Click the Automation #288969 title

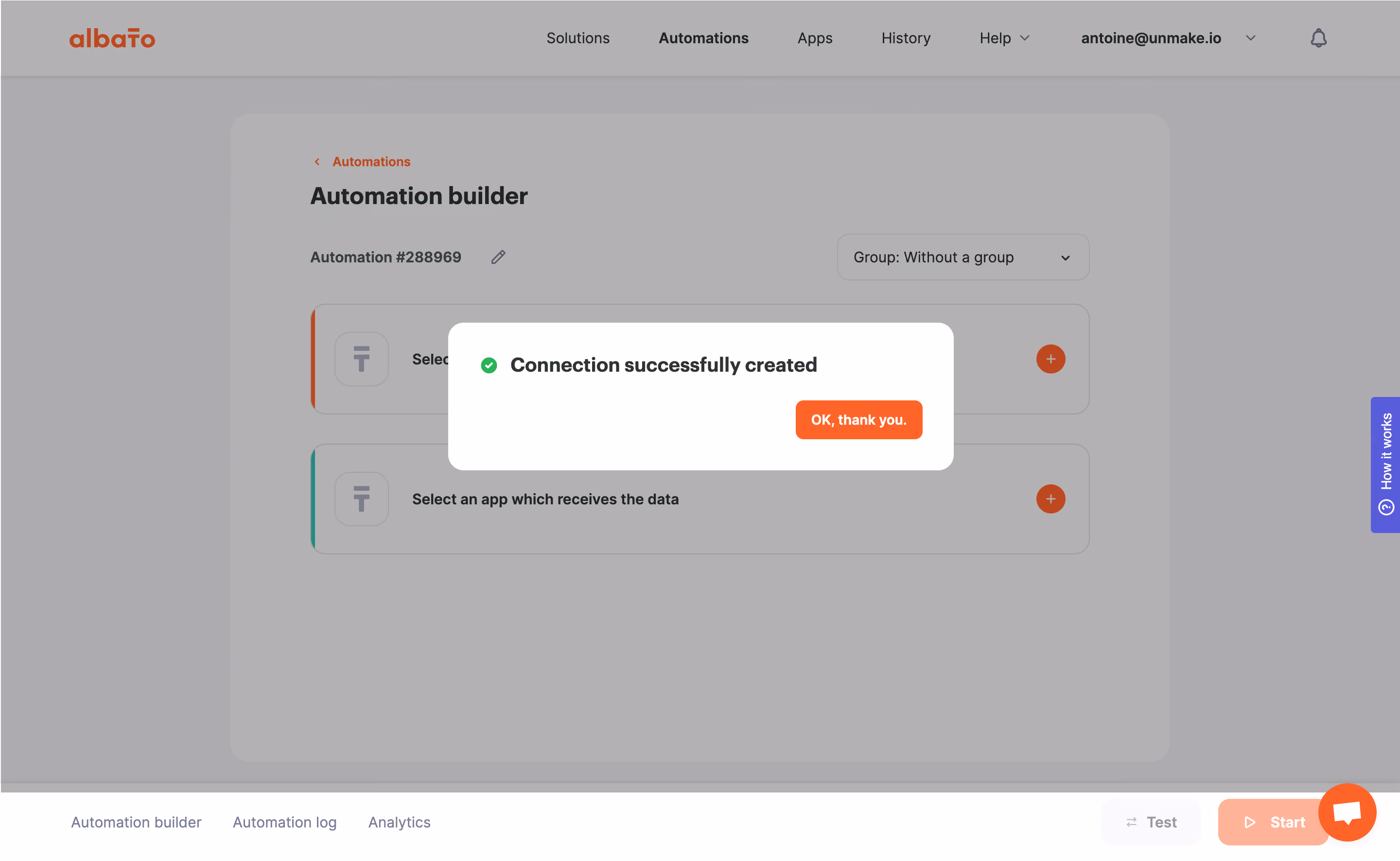pyautogui.click(x=385, y=258)
